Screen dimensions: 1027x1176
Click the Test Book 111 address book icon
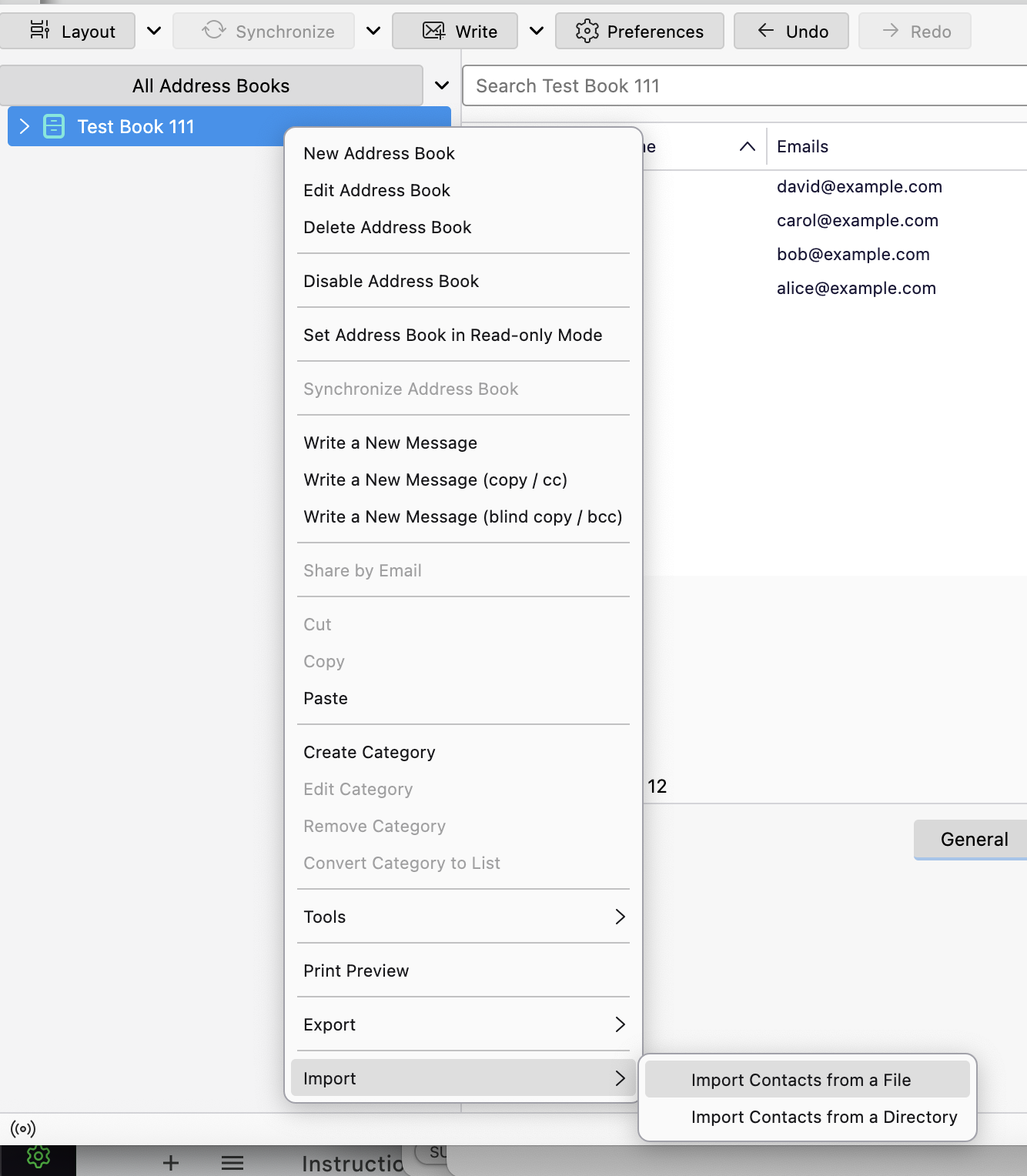click(x=54, y=126)
